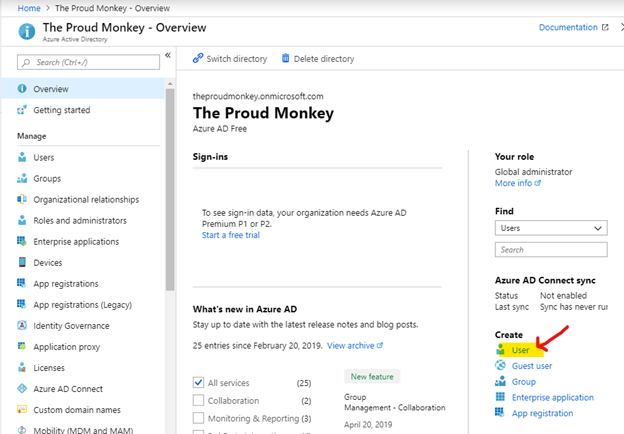Click the Switch directory link icon
624x434 pixels.
point(198,58)
